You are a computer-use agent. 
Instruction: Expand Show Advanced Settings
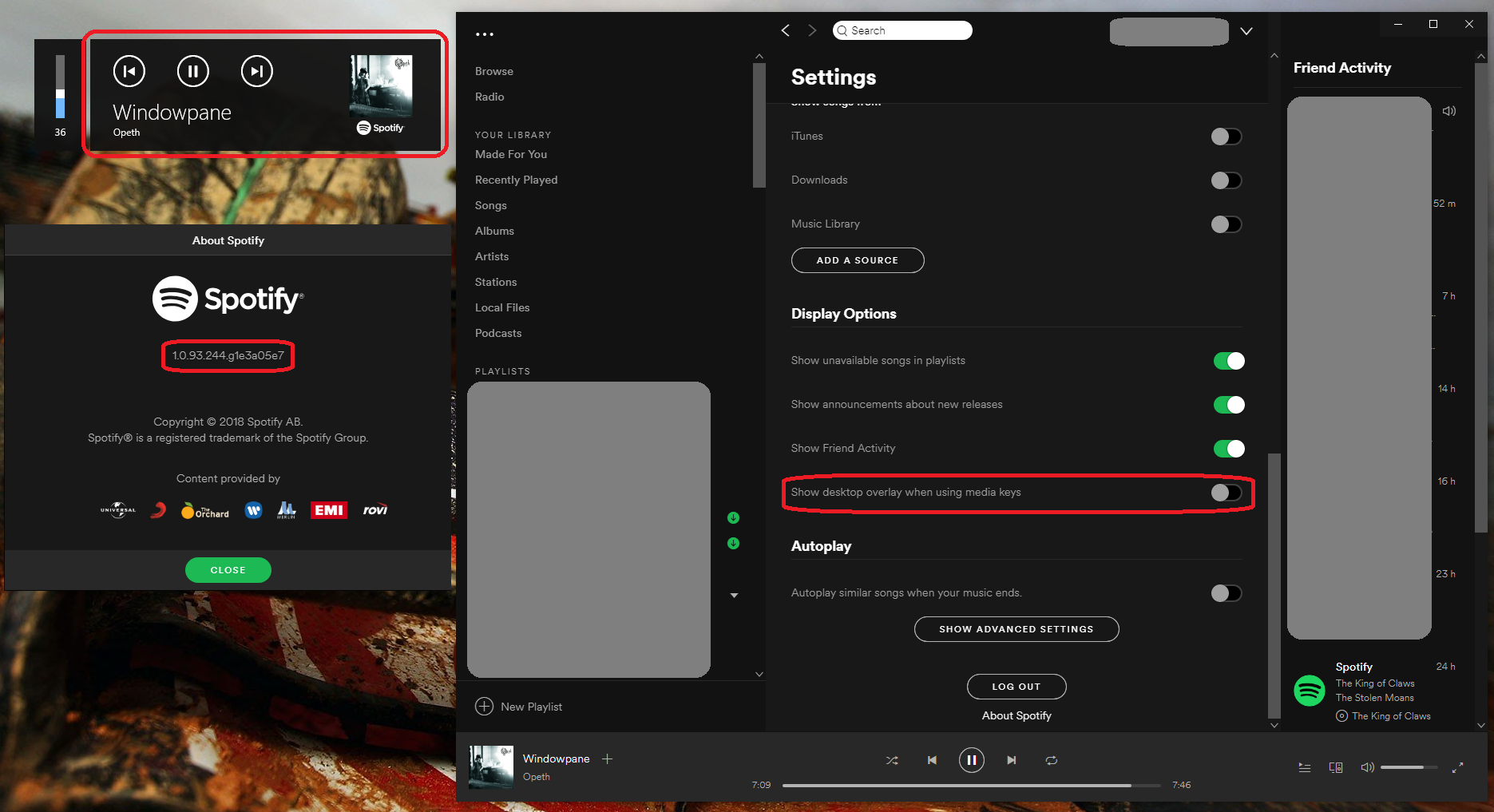tap(1016, 629)
